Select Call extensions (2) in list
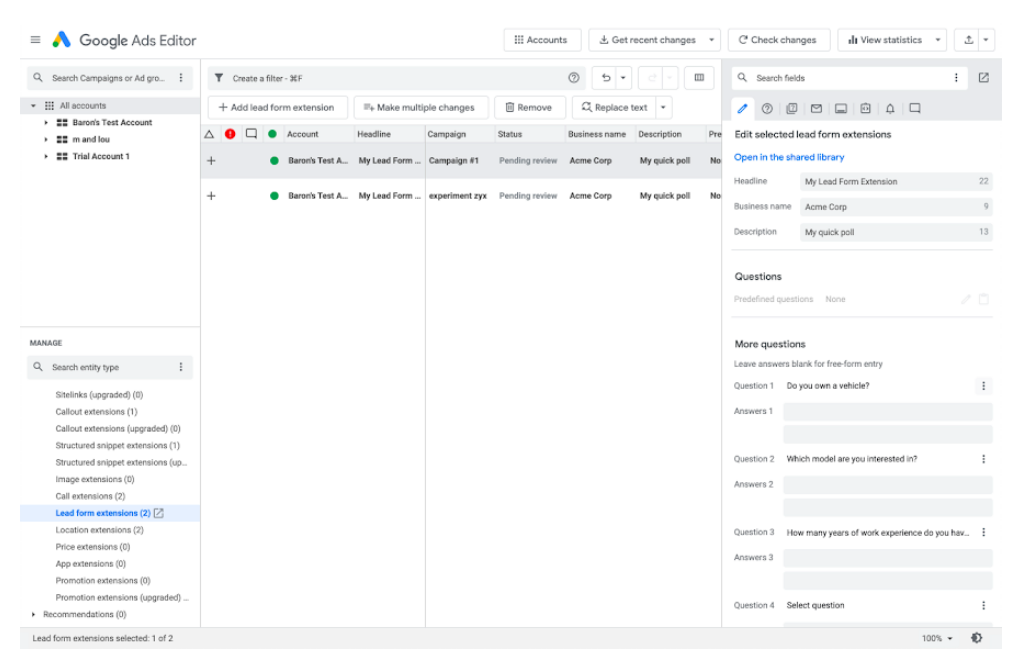 coord(90,497)
